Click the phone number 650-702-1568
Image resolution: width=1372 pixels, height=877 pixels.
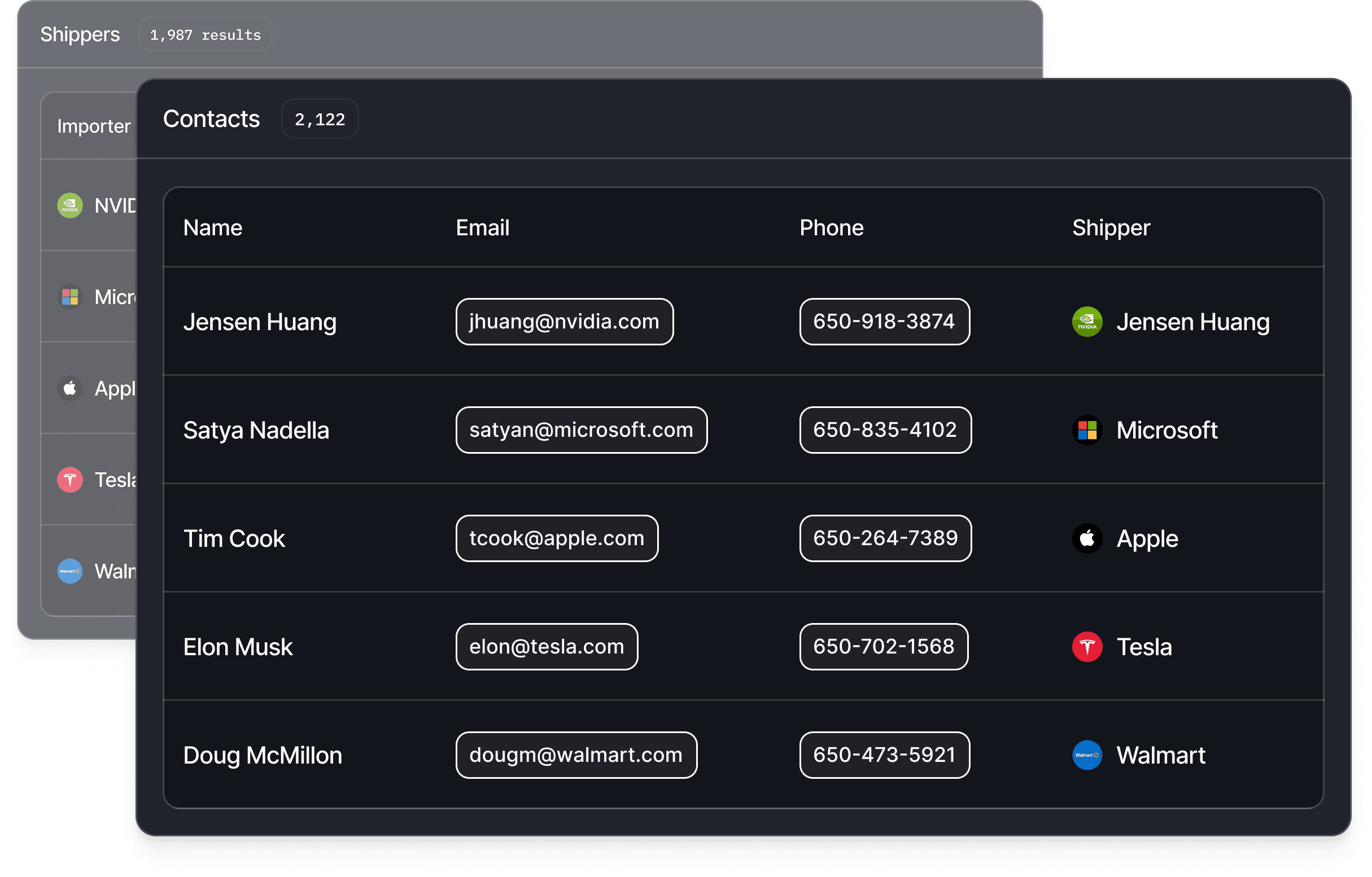[883, 646]
